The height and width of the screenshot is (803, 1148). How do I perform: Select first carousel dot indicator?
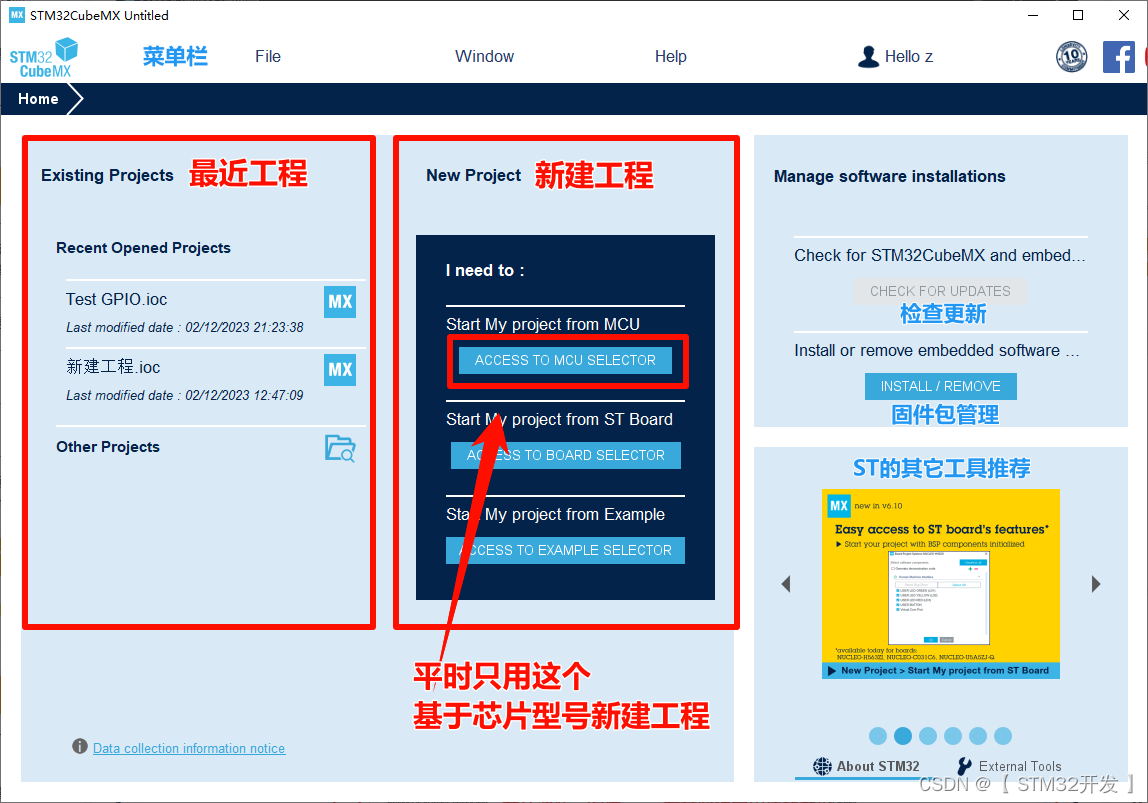[x=878, y=736]
